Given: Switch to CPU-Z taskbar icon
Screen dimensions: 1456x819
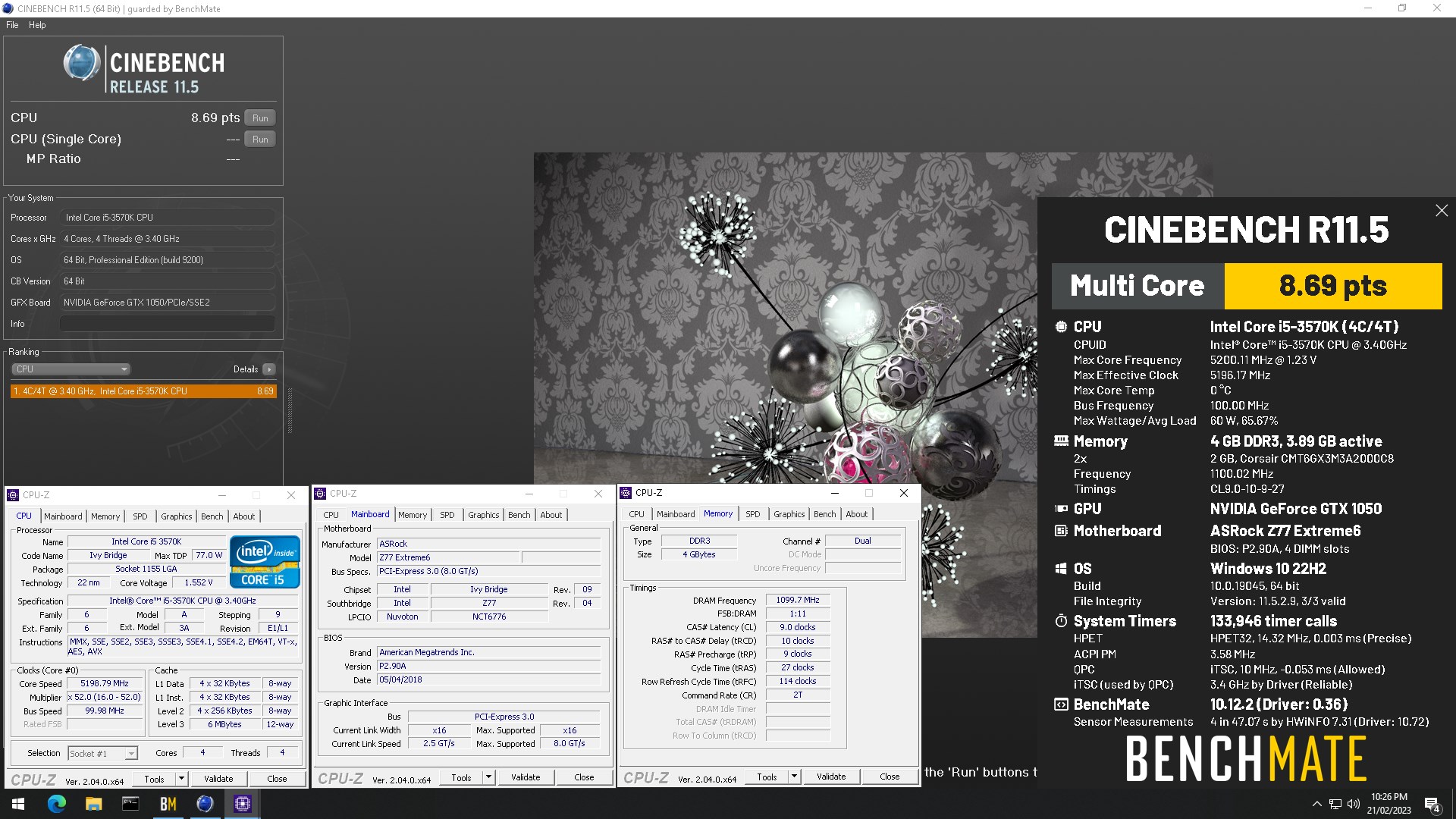Looking at the screenshot, I should click(x=242, y=804).
